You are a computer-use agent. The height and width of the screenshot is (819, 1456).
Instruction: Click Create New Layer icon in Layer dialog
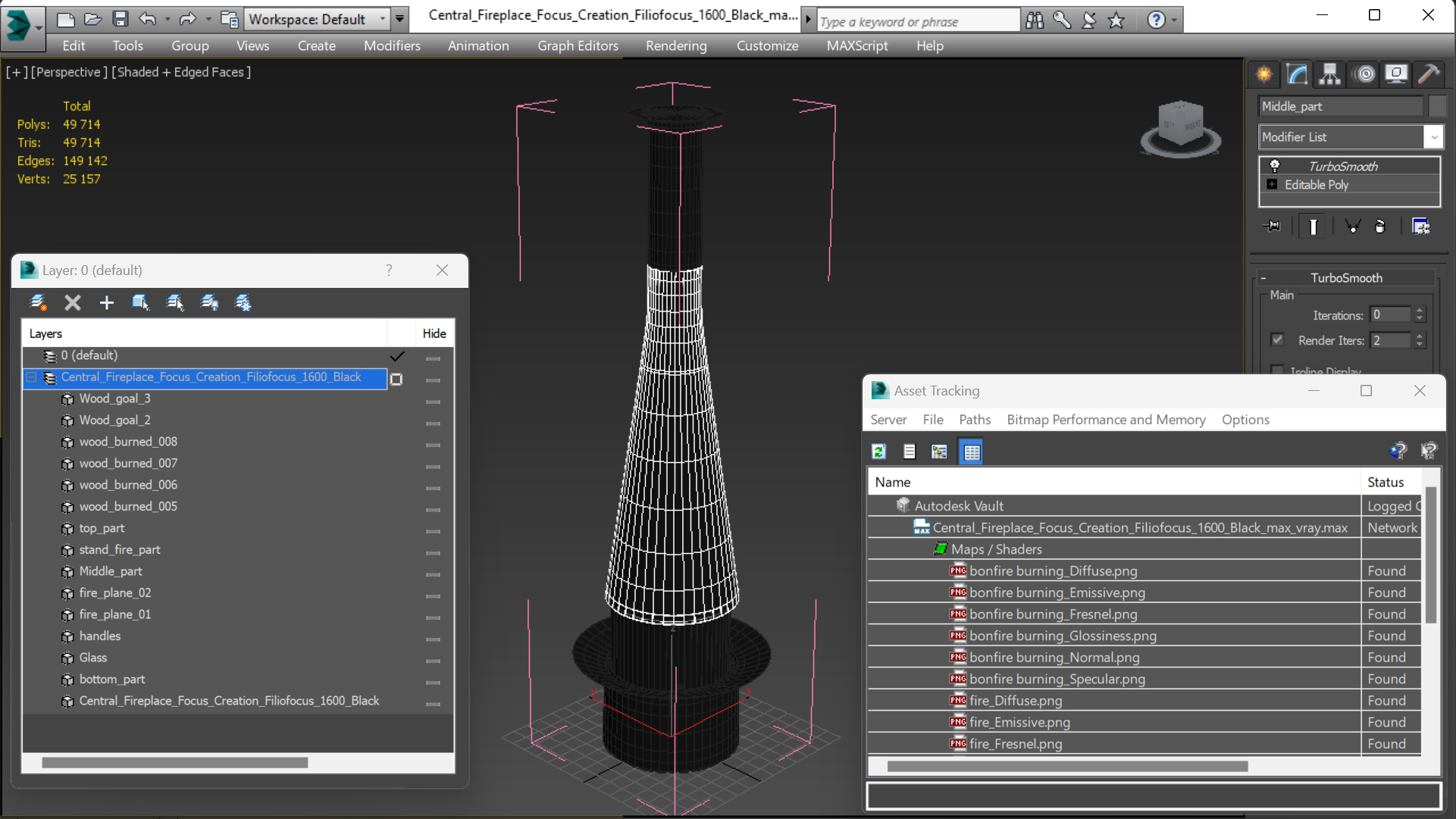[x=38, y=303]
